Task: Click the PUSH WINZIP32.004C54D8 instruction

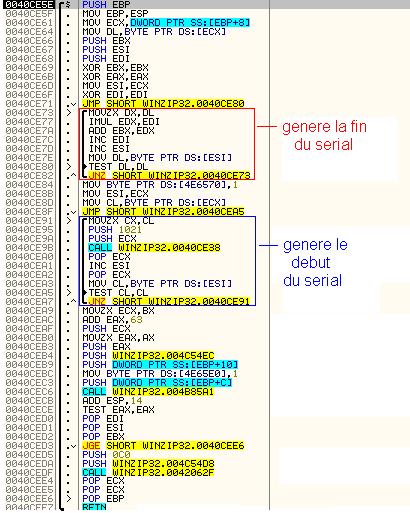Action: point(148,464)
